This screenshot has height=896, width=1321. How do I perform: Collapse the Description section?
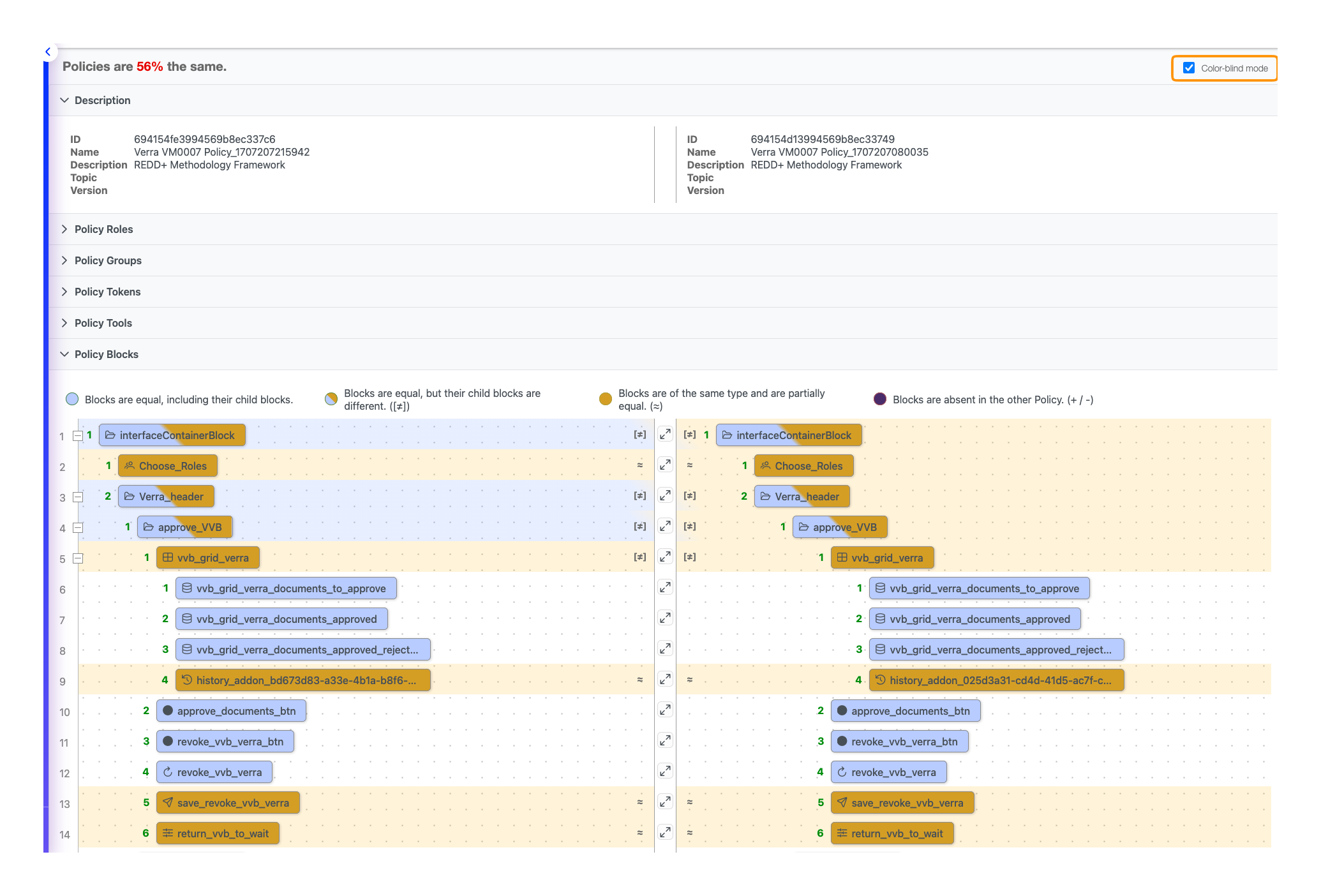(x=102, y=100)
